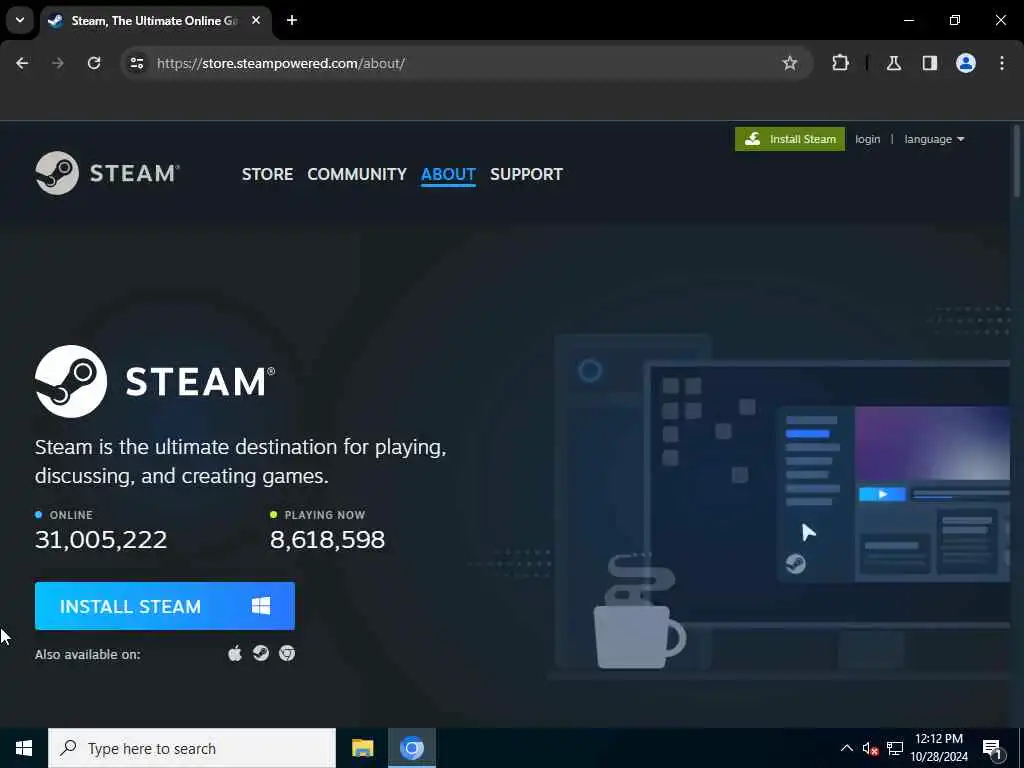1024x768 pixels.
Task: Open the COMMUNITY menu
Action: [357, 174]
